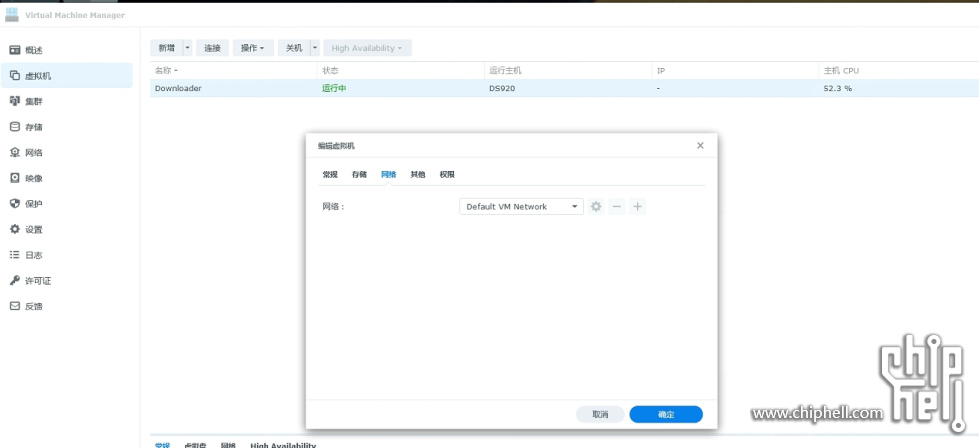Click the 新增 create button

pos(166,48)
